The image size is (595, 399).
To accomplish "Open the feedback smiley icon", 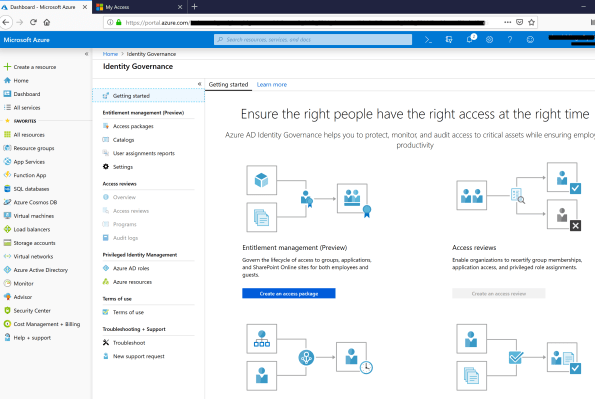I will 530,39.
